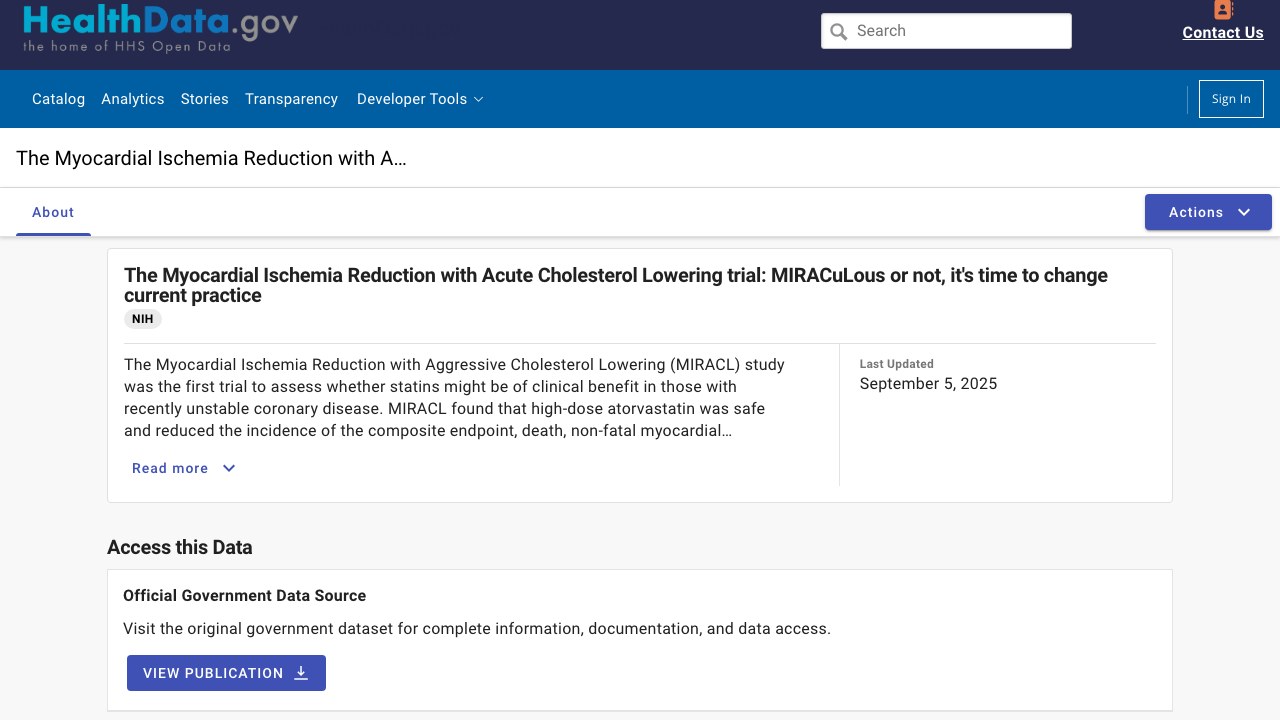Click the download icon on View Publication
The height and width of the screenshot is (720, 1280).
point(301,673)
